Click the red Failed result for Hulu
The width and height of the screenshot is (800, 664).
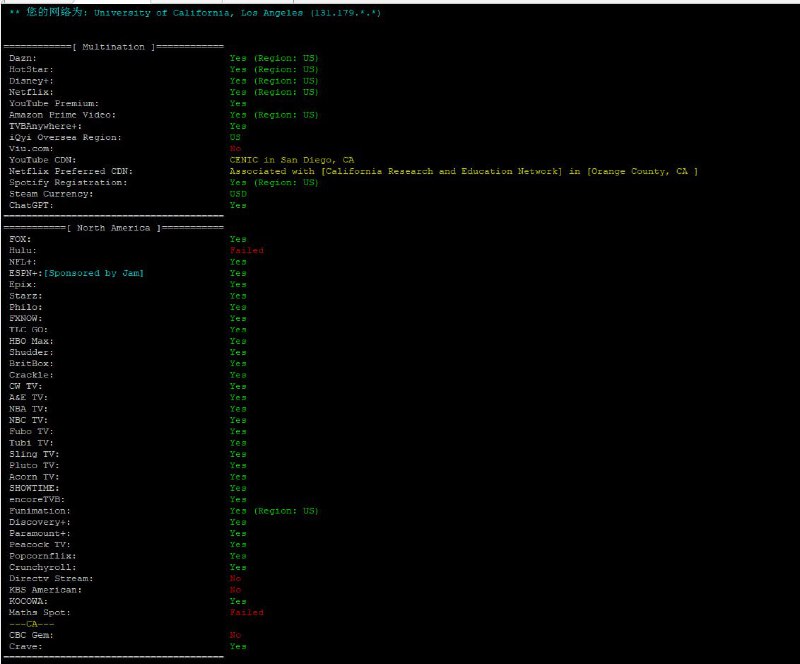point(246,250)
